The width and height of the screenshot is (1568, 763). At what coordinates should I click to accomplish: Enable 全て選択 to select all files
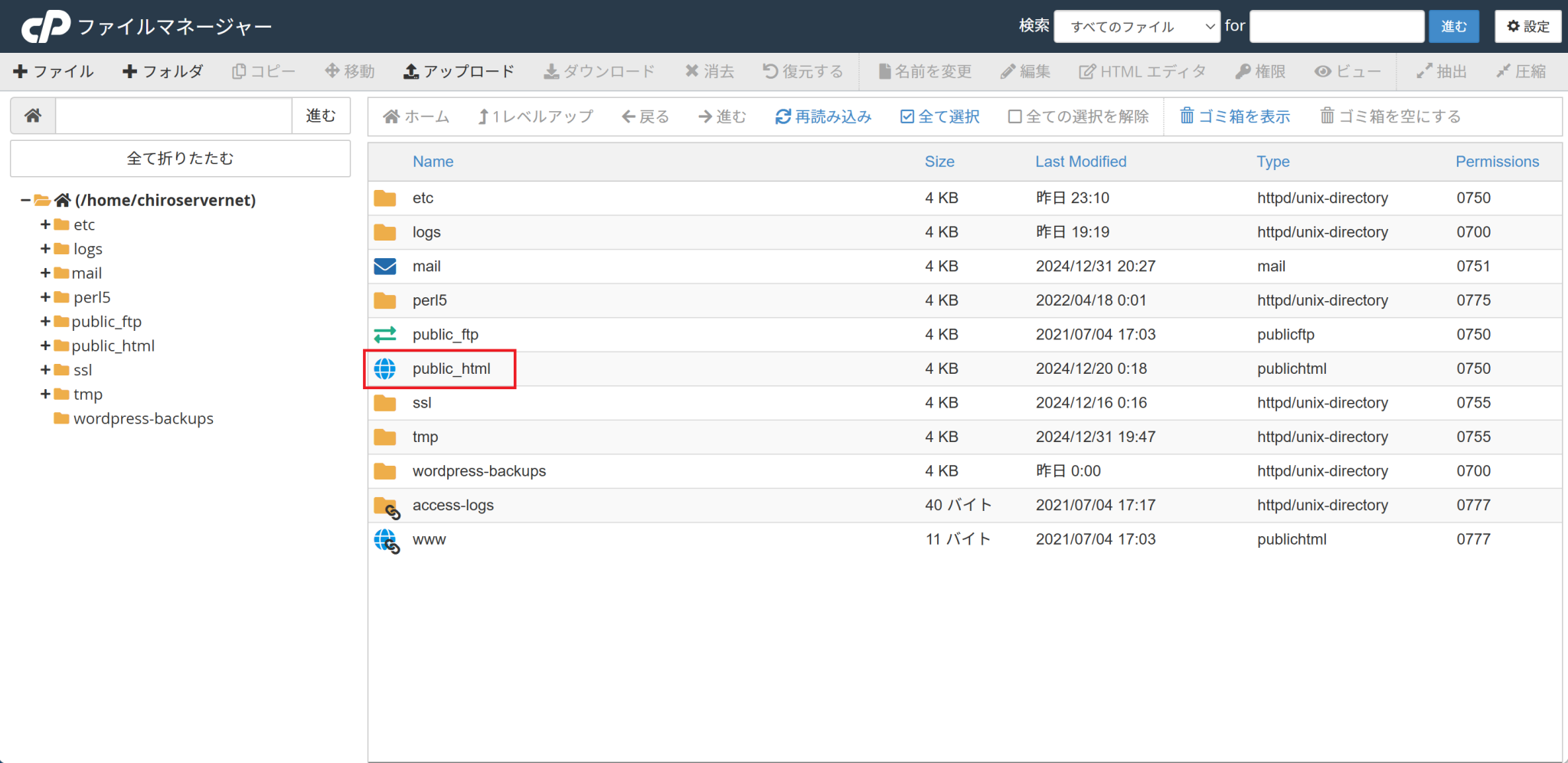tap(939, 116)
